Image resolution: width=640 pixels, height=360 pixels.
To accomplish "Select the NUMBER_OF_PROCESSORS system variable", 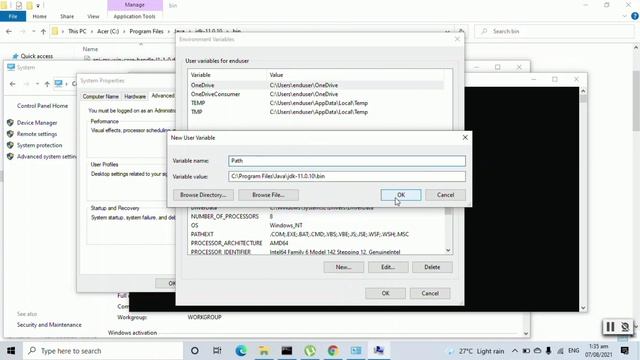I will (316, 217).
